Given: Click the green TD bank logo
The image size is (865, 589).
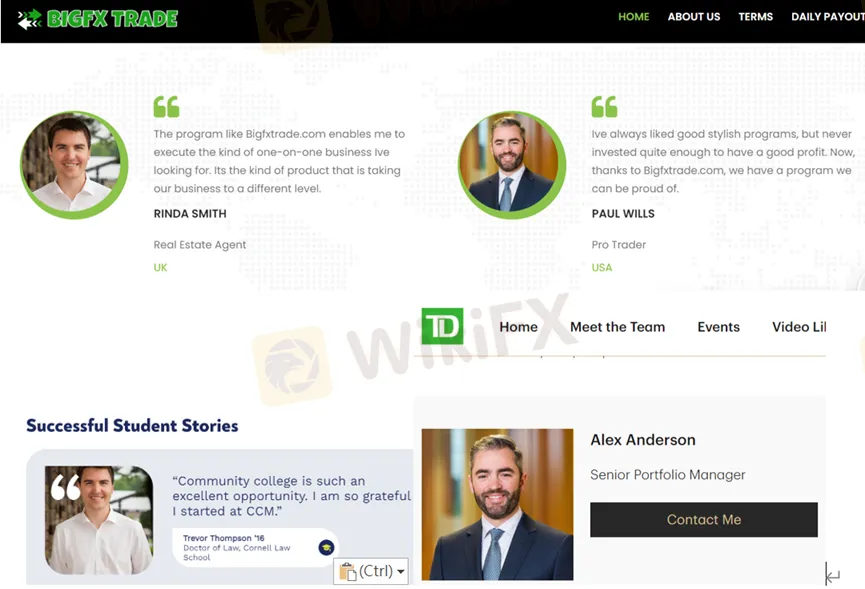Looking at the screenshot, I should (x=442, y=326).
